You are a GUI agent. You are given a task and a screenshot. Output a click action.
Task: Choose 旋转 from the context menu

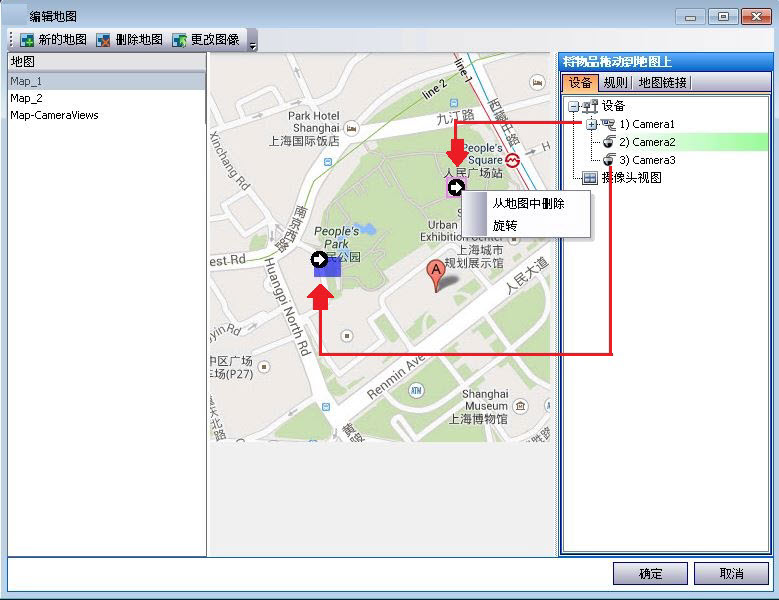click(x=528, y=225)
